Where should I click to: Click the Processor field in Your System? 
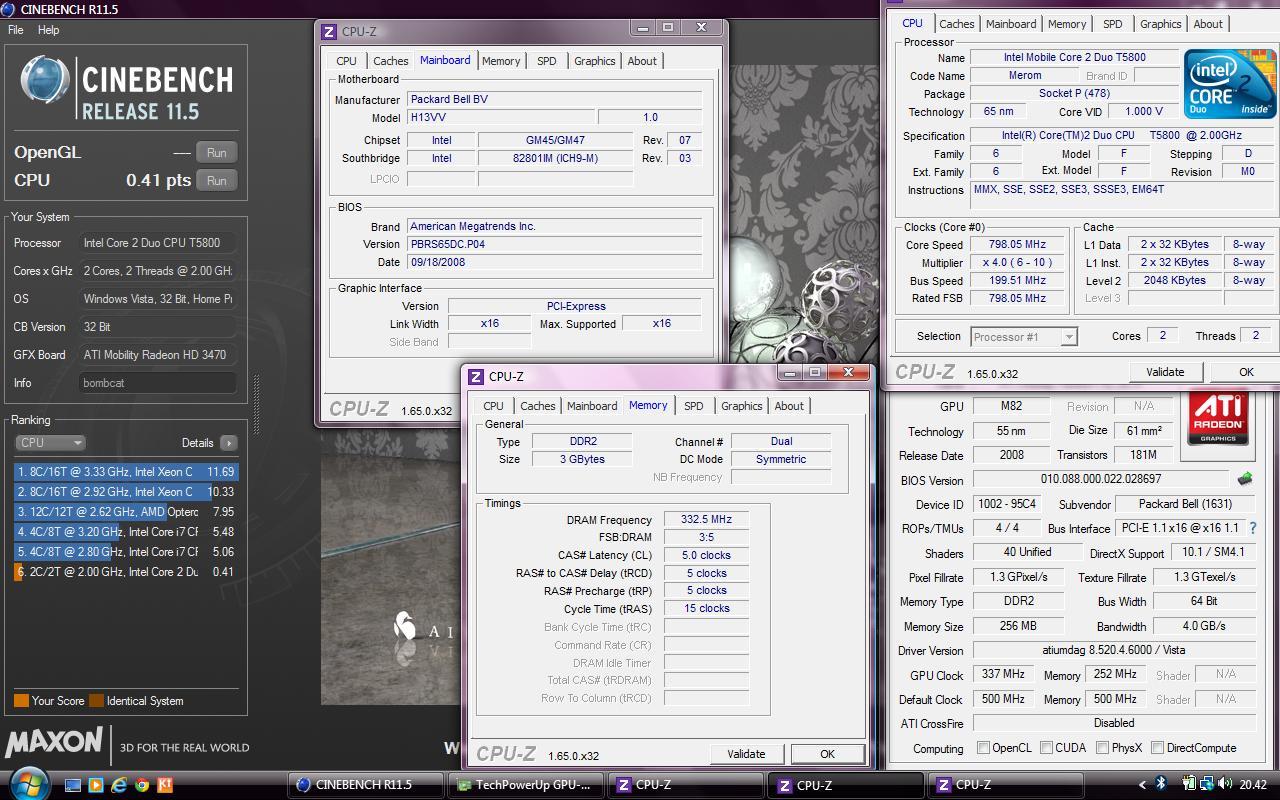point(158,243)
